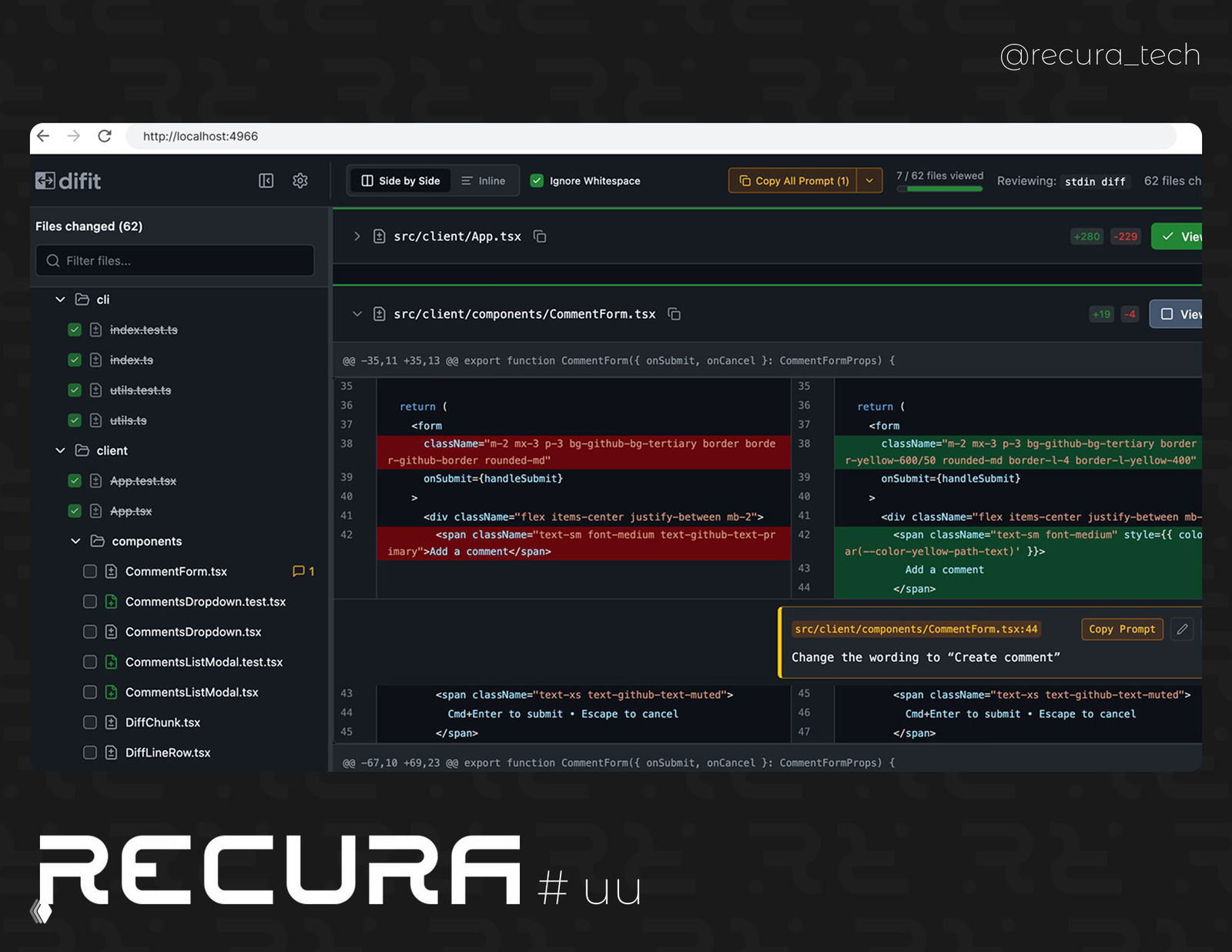Click Copy Prompt on the comment panel

tap(1122, 629)
